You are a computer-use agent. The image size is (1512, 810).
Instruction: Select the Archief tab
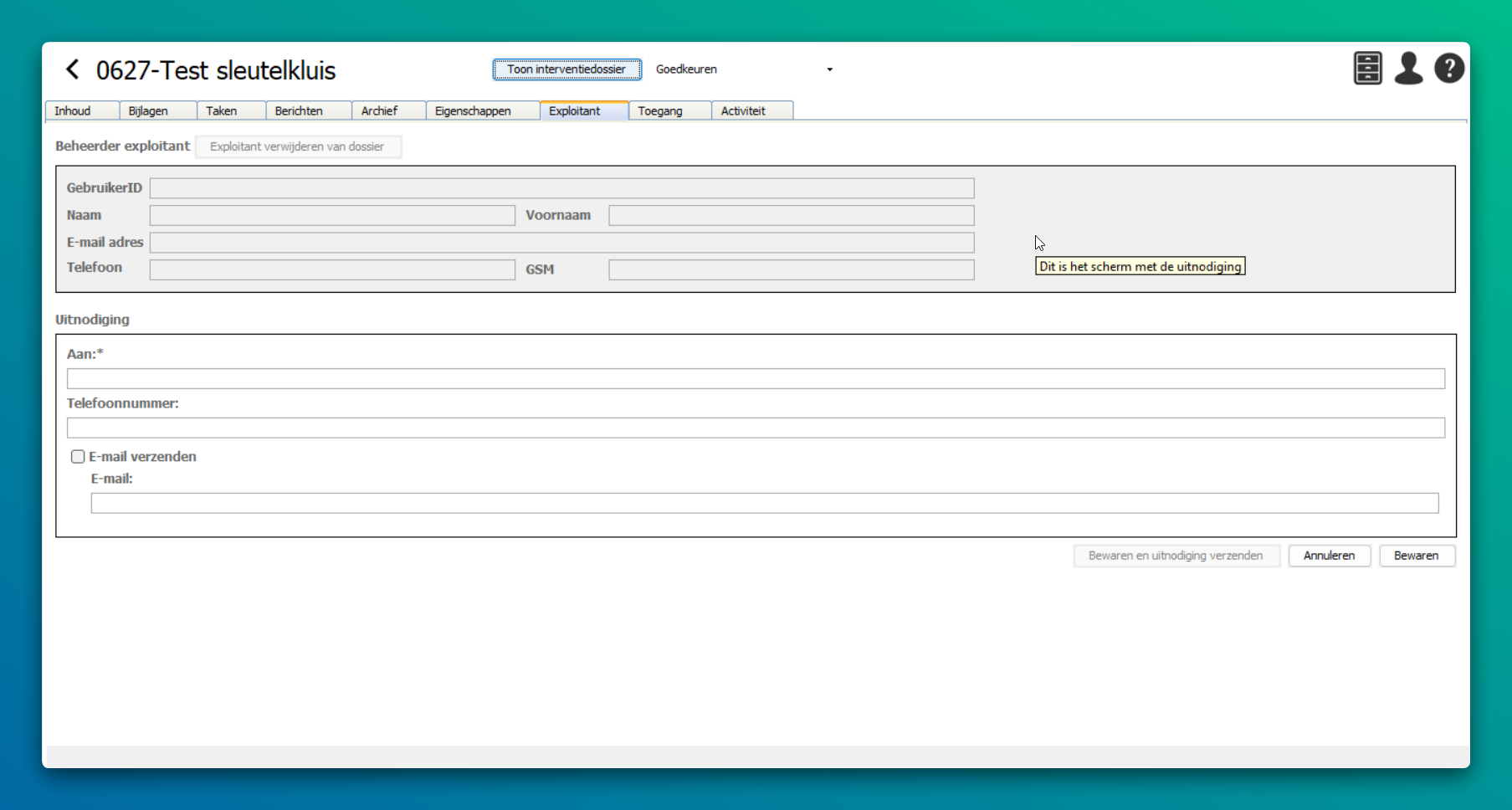tap(389, 111)
